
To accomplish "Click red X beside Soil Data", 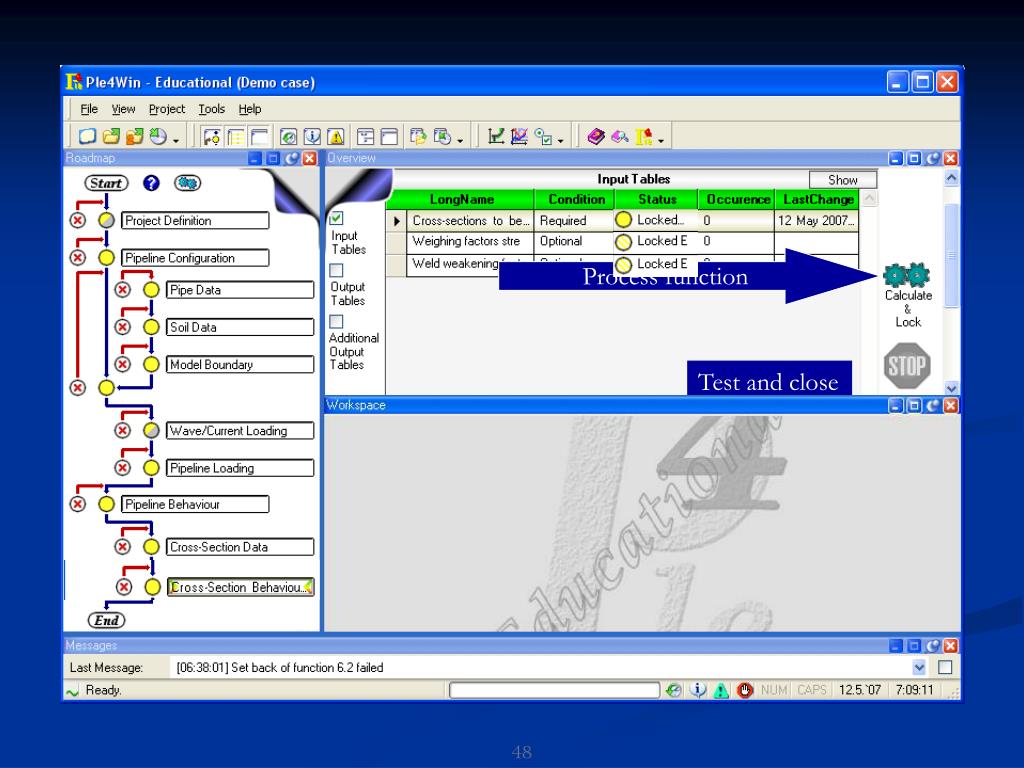I will [122, 327].
